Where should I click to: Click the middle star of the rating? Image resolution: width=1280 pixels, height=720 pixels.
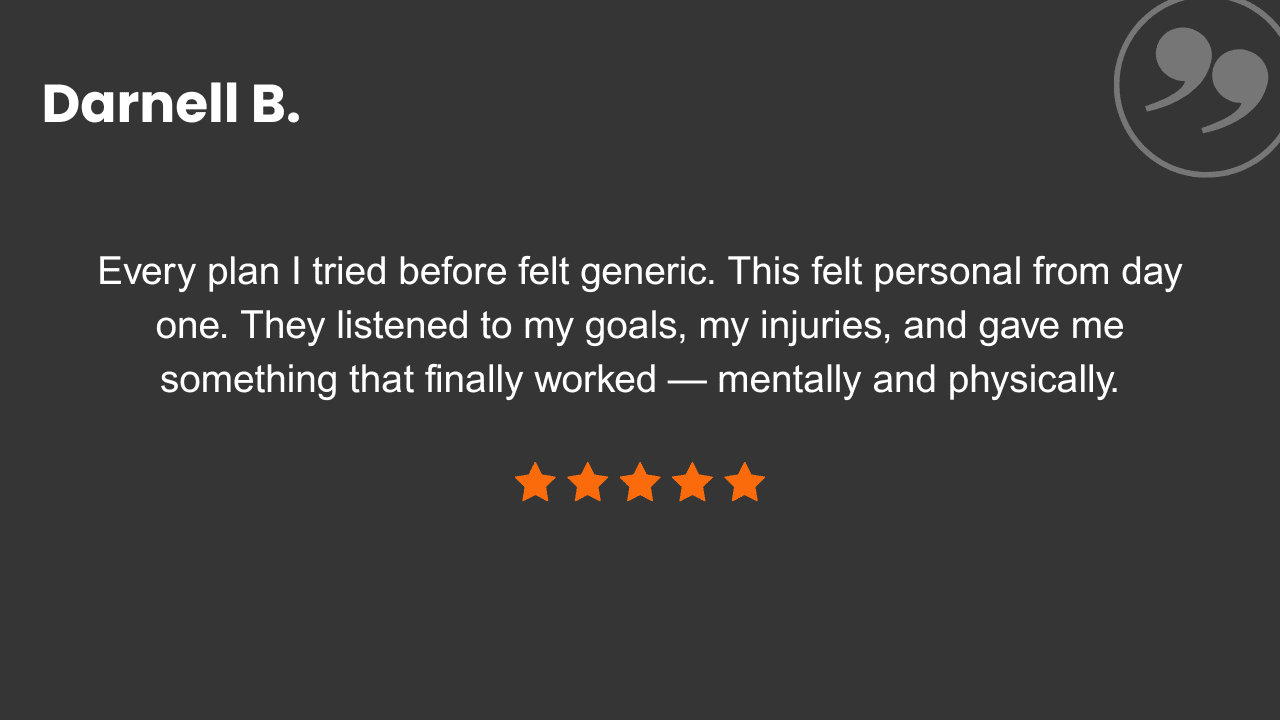(x=640, y=482)
